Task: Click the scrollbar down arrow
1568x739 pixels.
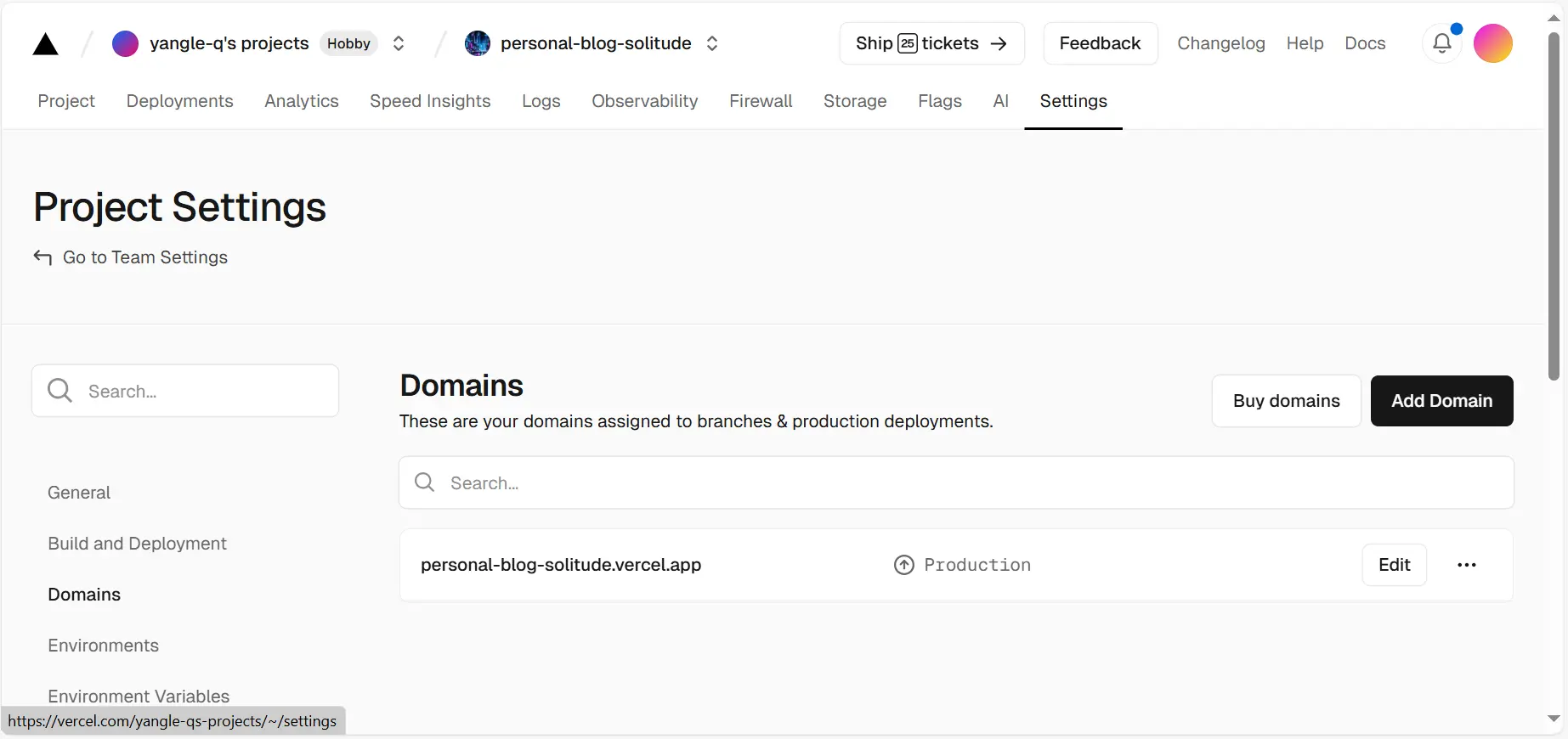Action: click(1554, 719)
